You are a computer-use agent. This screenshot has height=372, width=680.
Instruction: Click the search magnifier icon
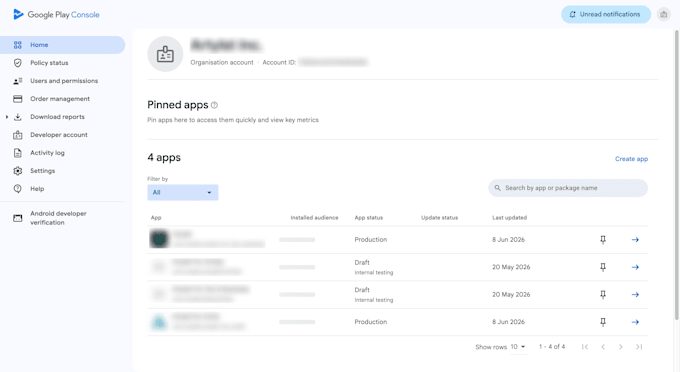497,188
